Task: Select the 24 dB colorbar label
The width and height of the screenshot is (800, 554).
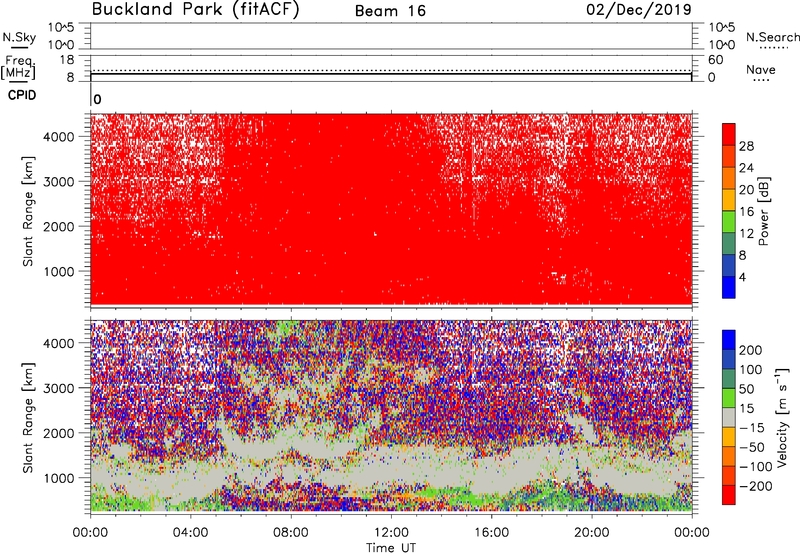Action: (x=746, y=168)
